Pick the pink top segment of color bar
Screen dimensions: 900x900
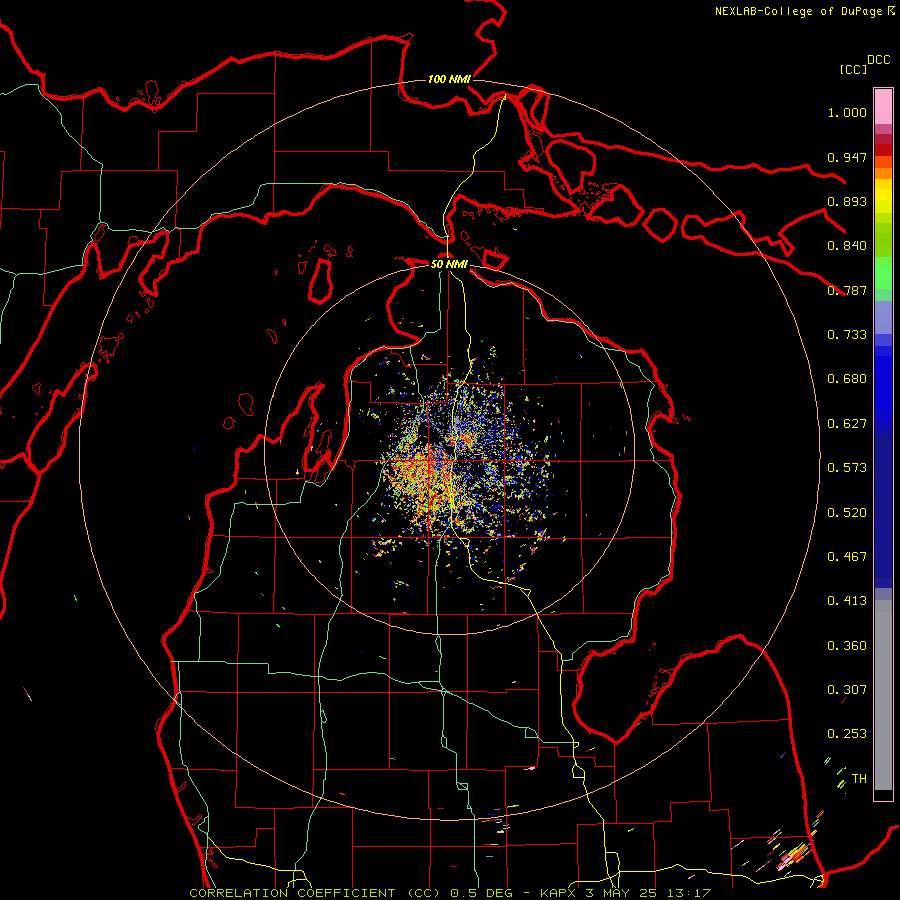(883, 106)
